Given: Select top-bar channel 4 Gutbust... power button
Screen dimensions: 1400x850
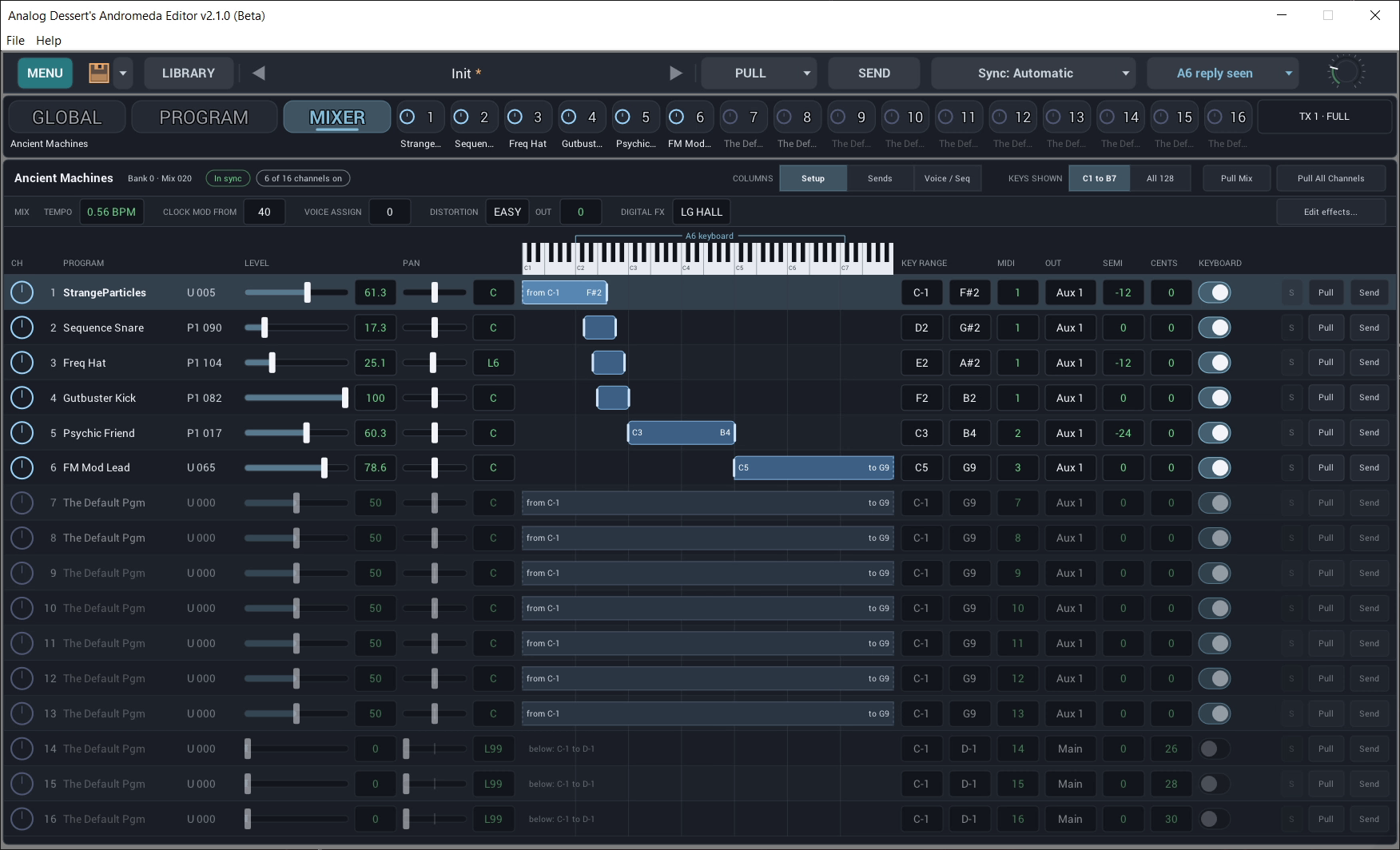Looking at the screenshot, I should click(x=569, y=117).
